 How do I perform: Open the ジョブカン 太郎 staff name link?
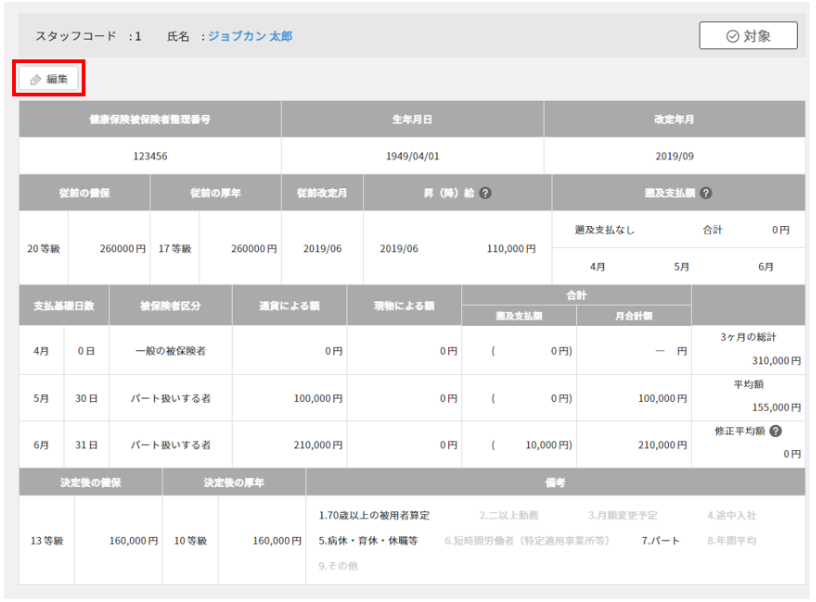(250, 36)
